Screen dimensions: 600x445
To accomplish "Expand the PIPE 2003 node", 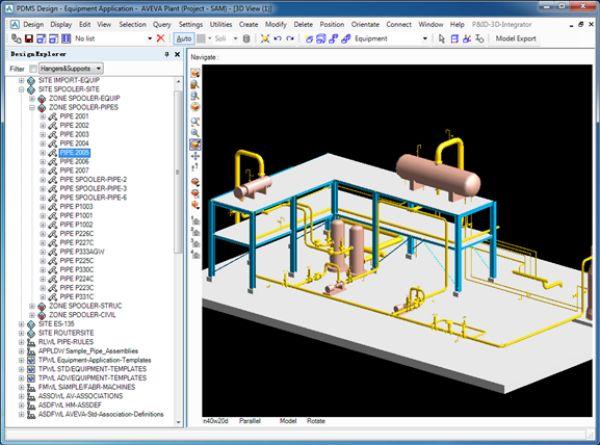I will 43,134.
